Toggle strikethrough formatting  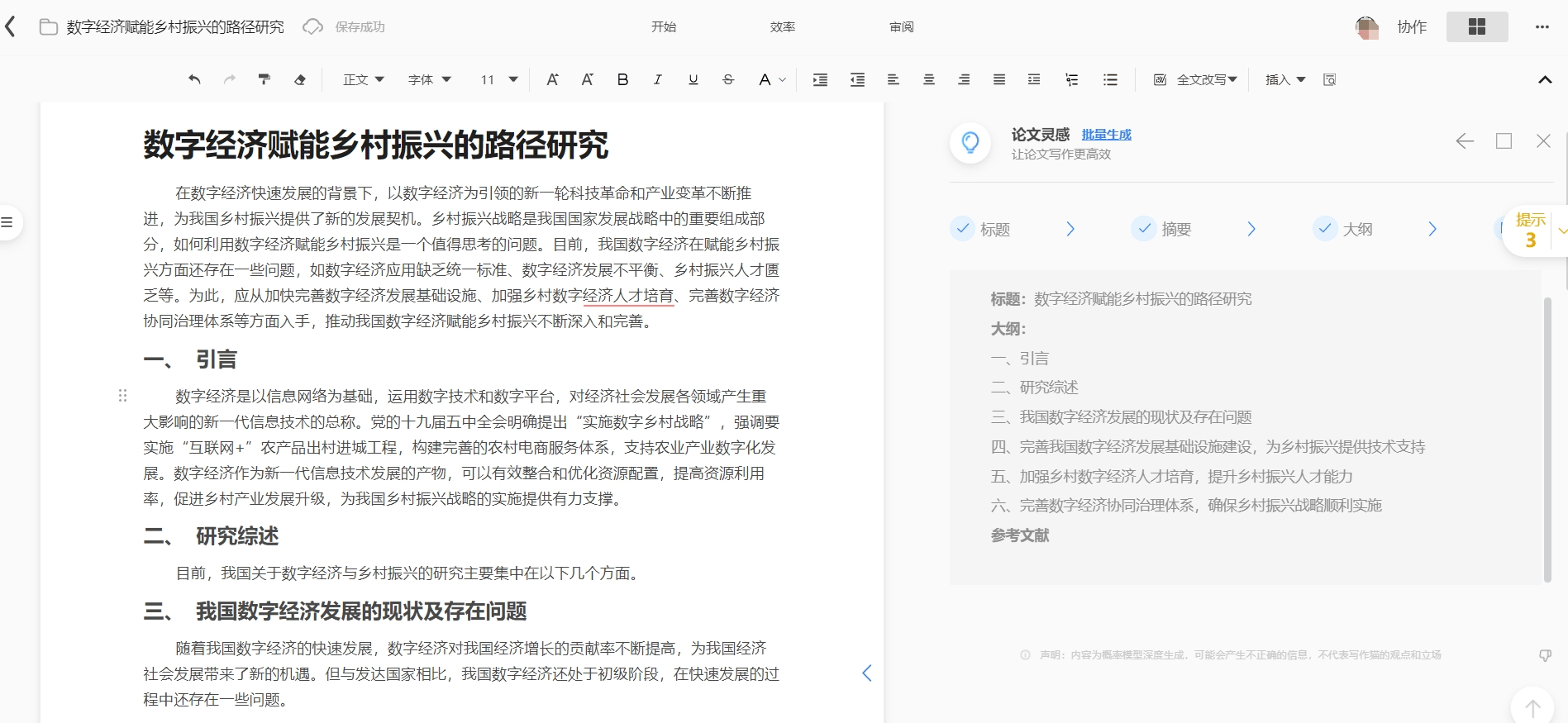pos(728,79)
